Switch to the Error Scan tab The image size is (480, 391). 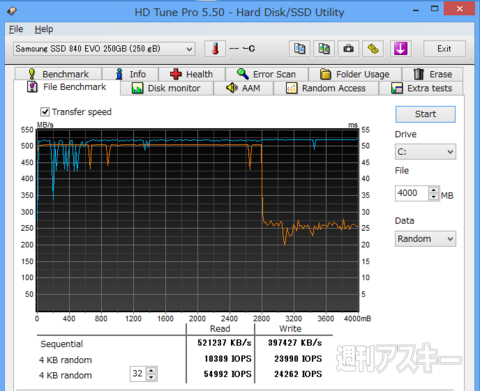[x=267, y=74]
